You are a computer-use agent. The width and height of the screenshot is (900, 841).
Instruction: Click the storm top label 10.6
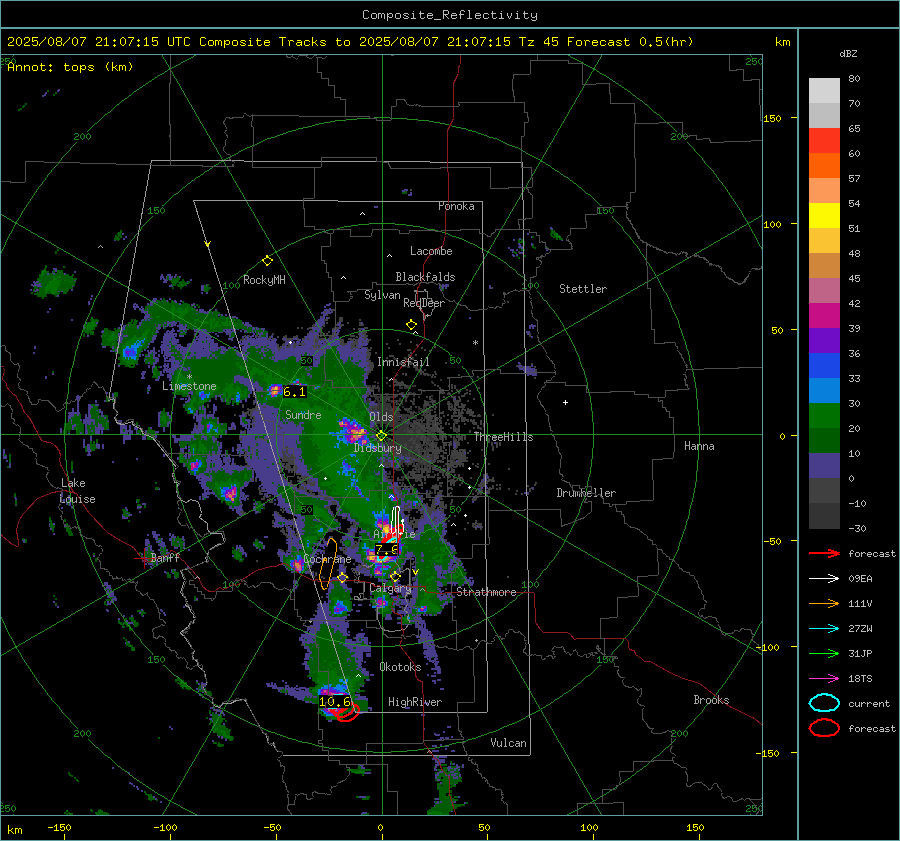tap(335, 702)
